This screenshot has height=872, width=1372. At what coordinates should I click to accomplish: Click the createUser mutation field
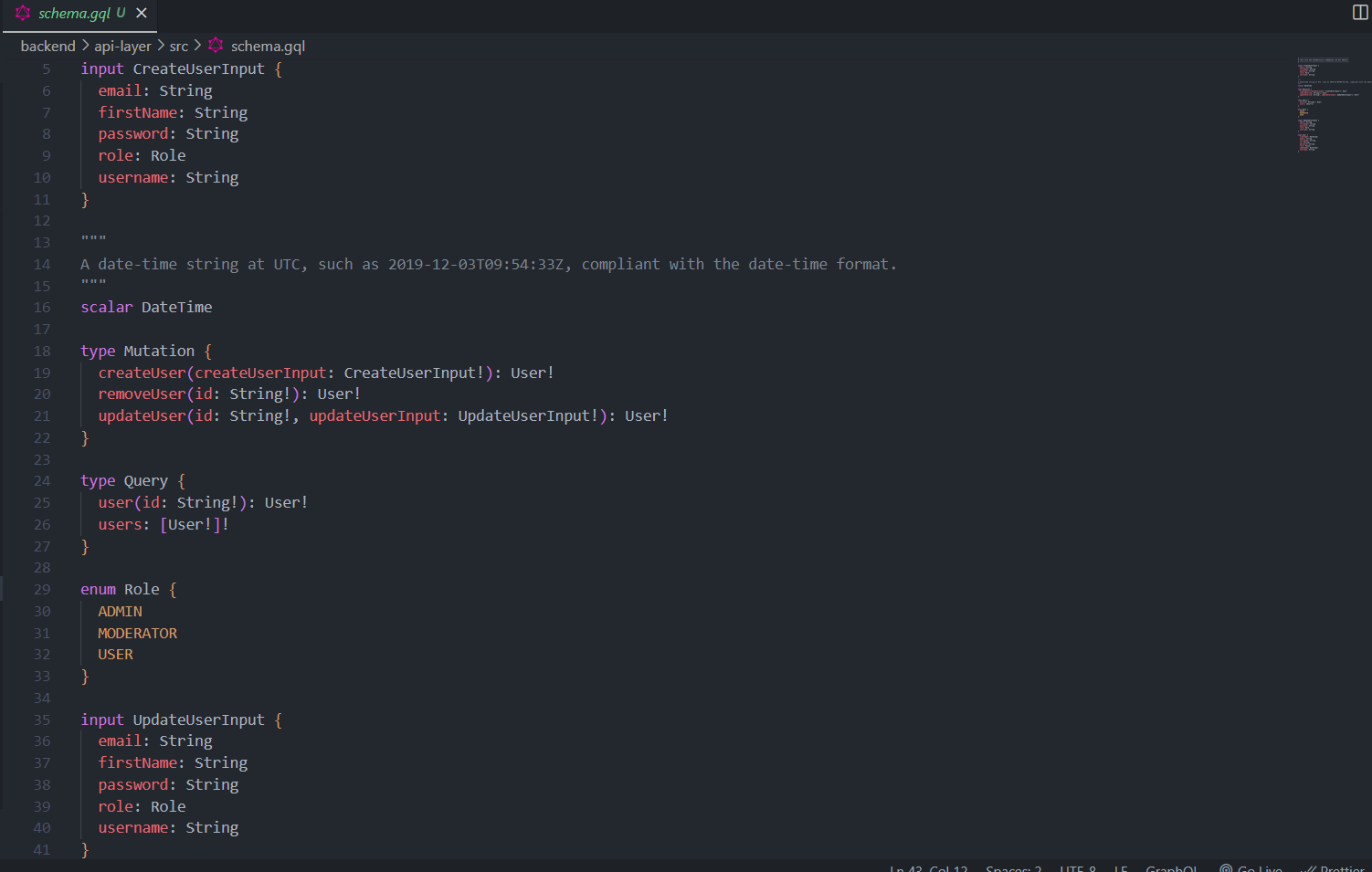coord(326,373)
